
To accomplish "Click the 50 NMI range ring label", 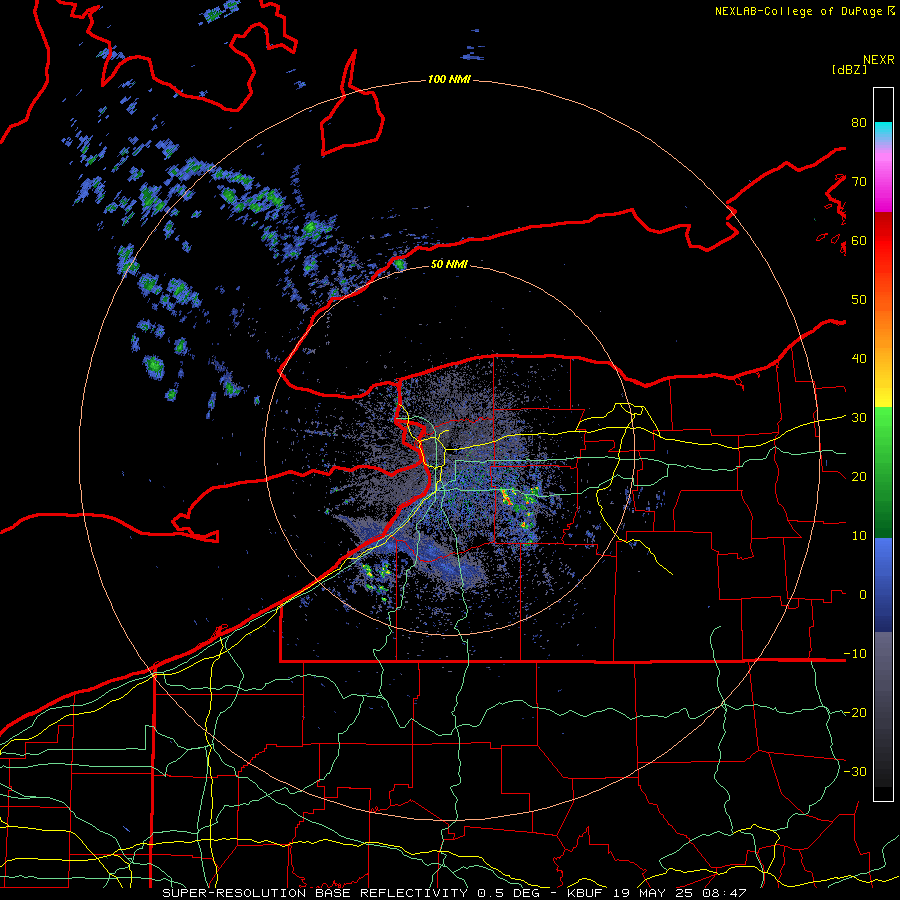I will tap(449, 264).
